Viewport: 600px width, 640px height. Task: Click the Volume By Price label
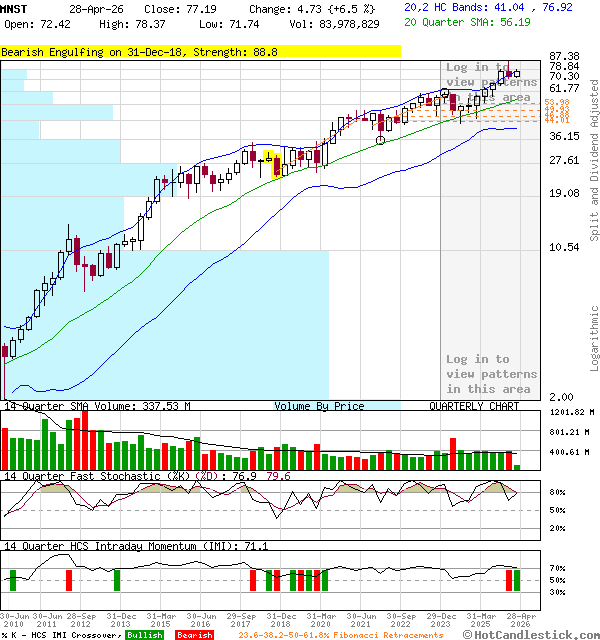319,406
